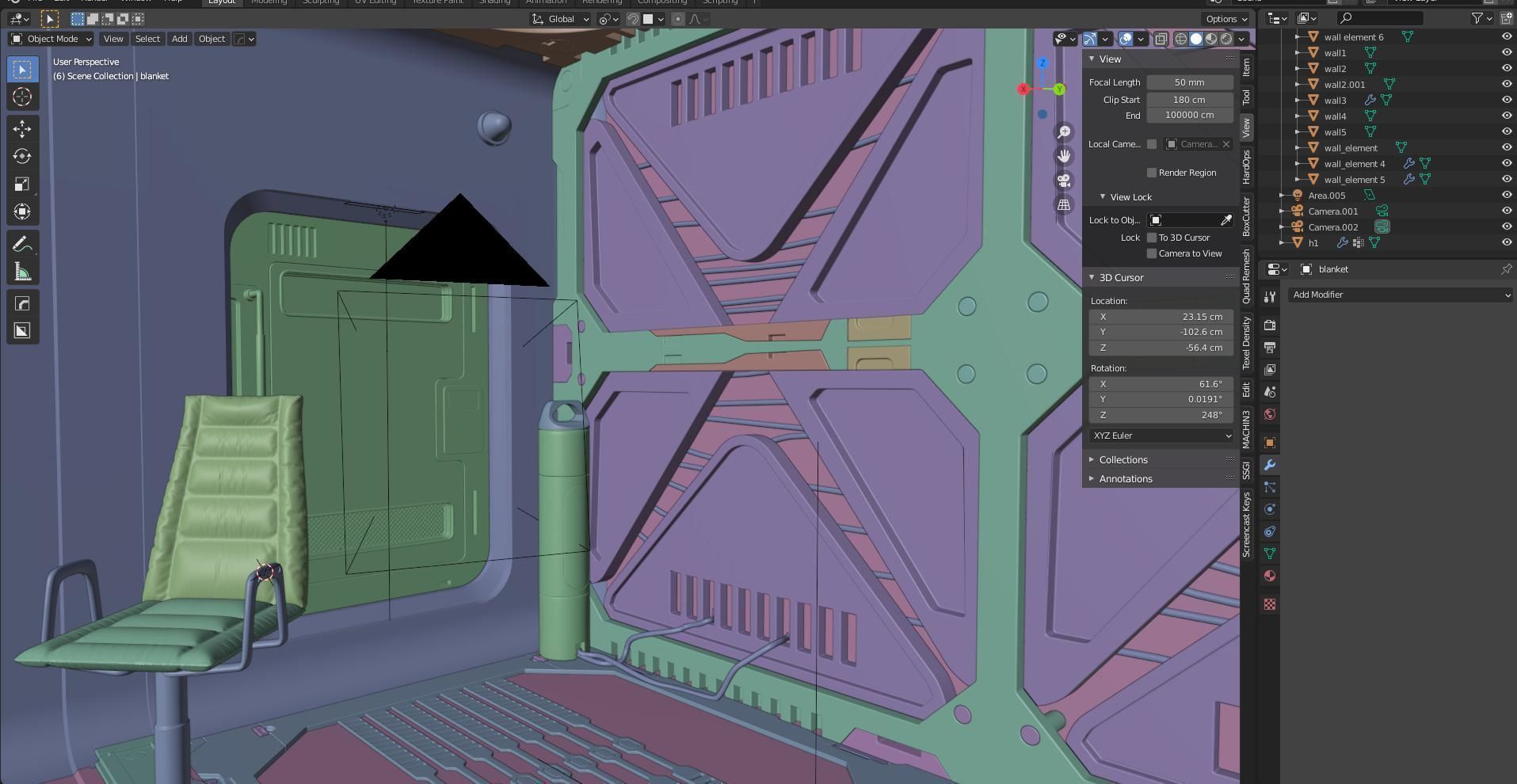Image resolution: width=1517 pixels, height=784 pixels.
Task: Open the Global transform orientation dropdown
Action: pos(561,19)
